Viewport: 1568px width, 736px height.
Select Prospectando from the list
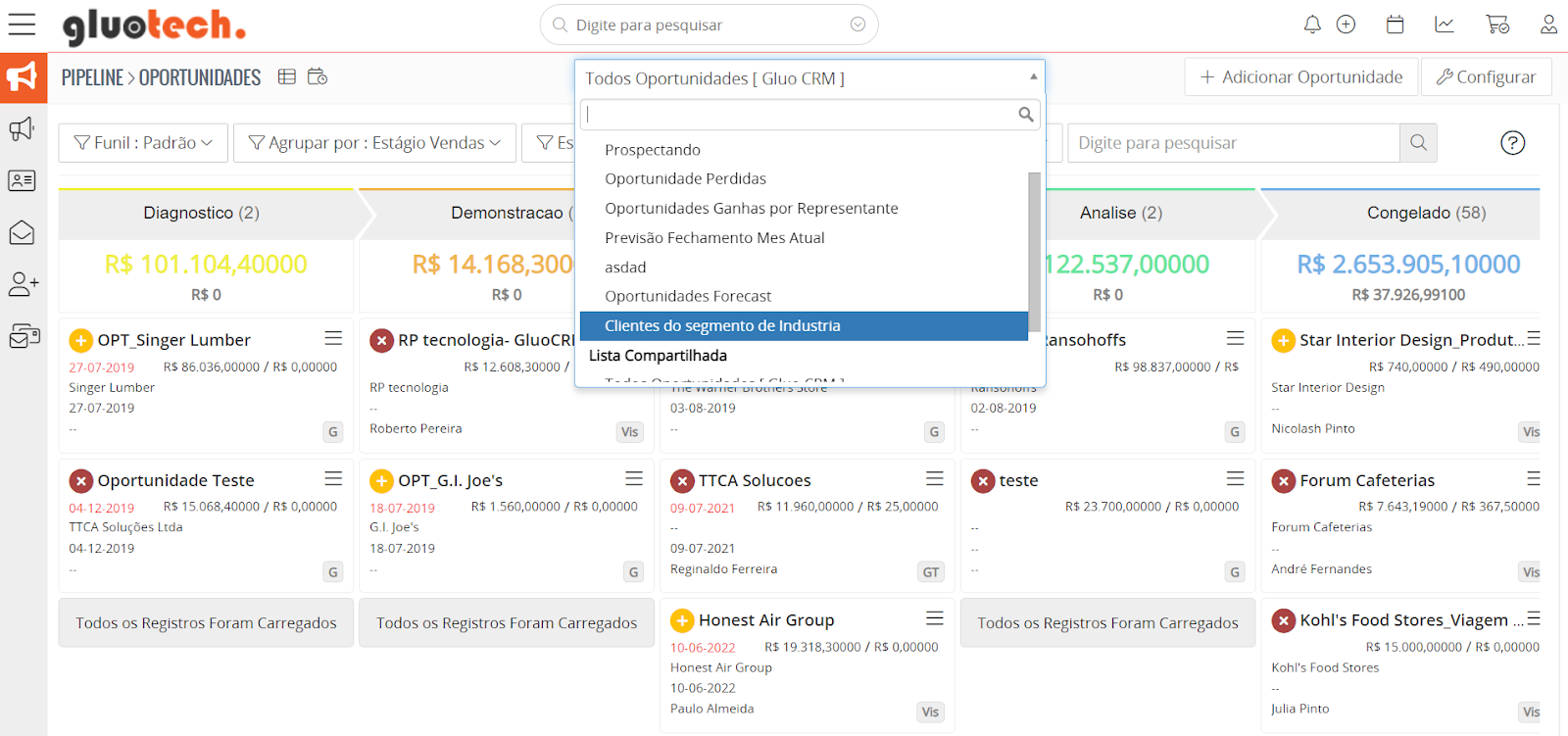coord(804,150)
